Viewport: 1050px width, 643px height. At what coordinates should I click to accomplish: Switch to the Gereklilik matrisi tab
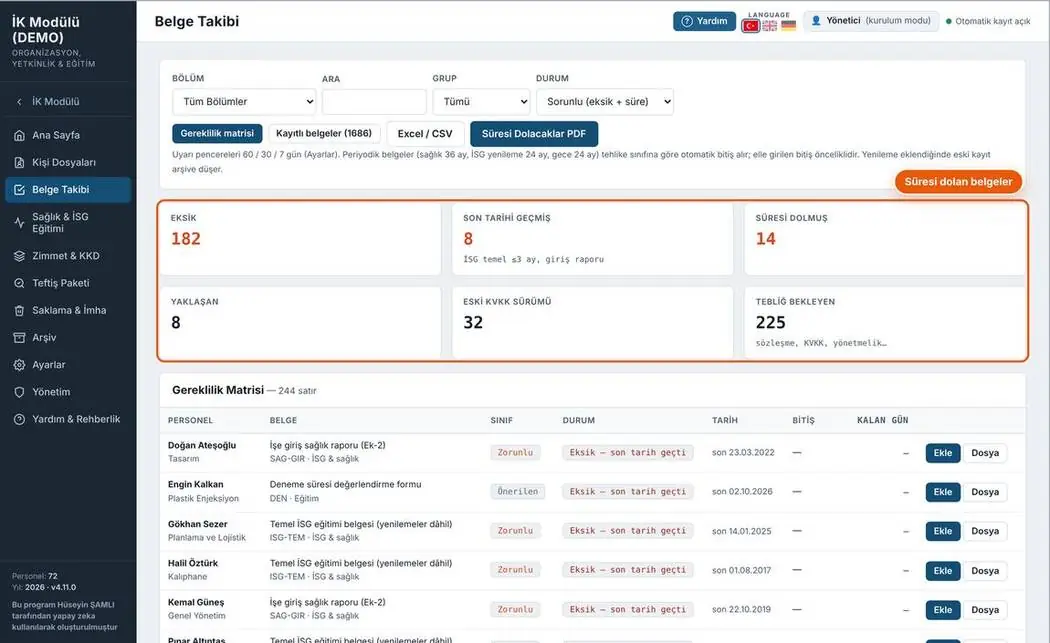coord(217,133)
